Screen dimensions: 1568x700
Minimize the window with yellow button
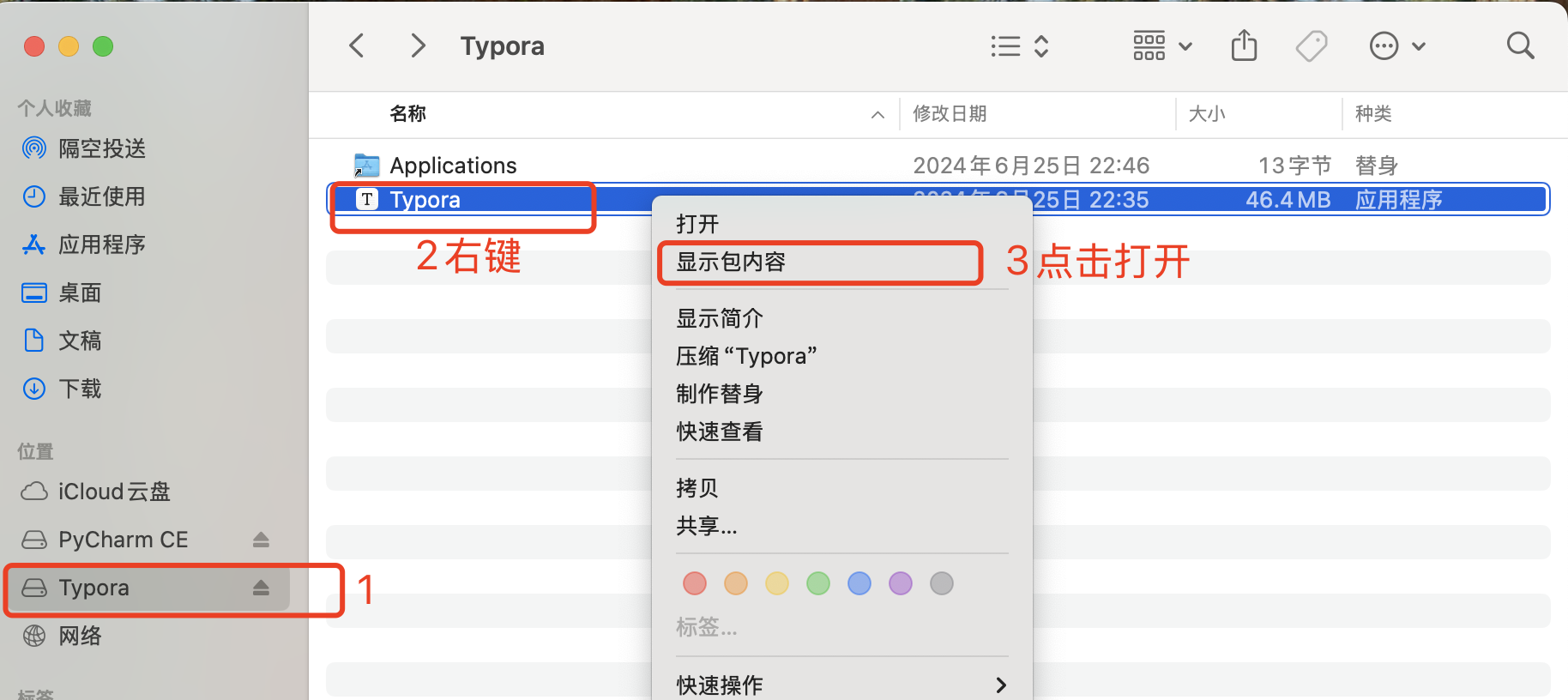(x=69, y=46)
